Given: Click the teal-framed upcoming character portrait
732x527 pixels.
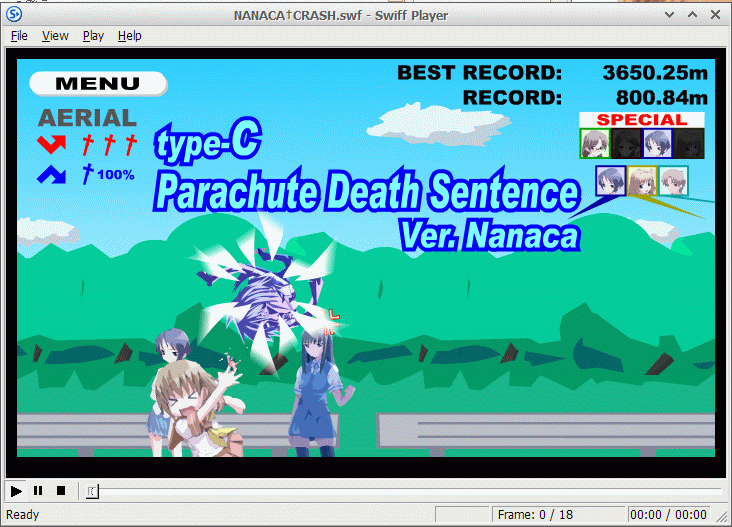Looking at the screenshot, I should click(673, 181).
